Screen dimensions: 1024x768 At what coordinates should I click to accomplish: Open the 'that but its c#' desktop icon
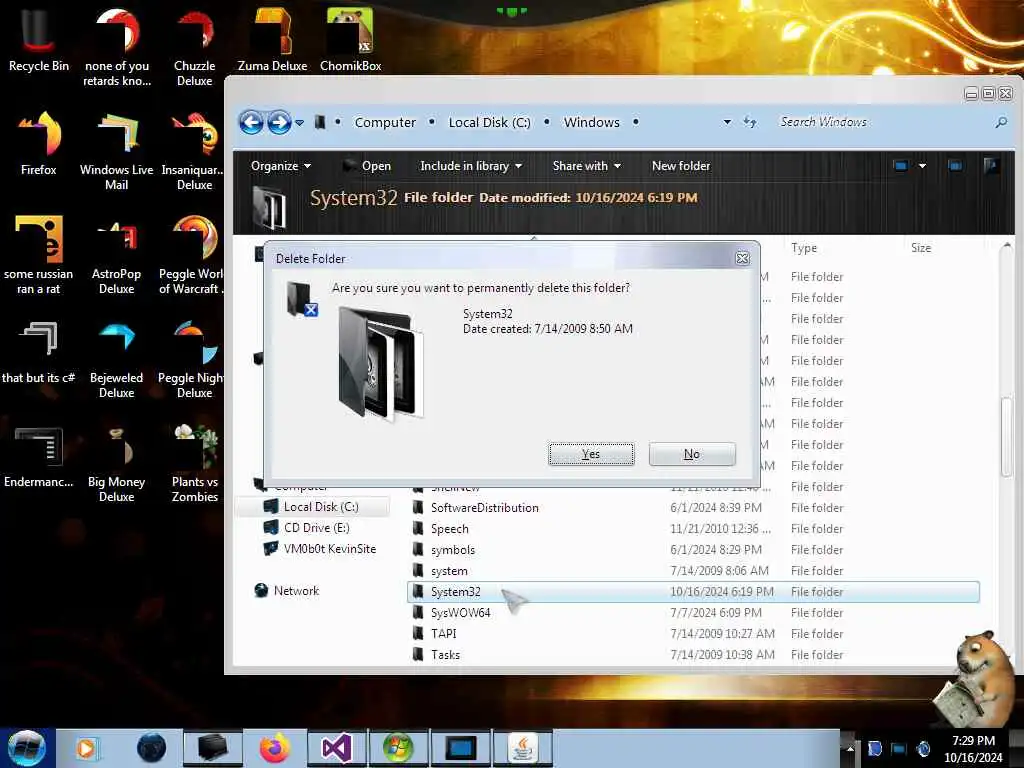39,352
